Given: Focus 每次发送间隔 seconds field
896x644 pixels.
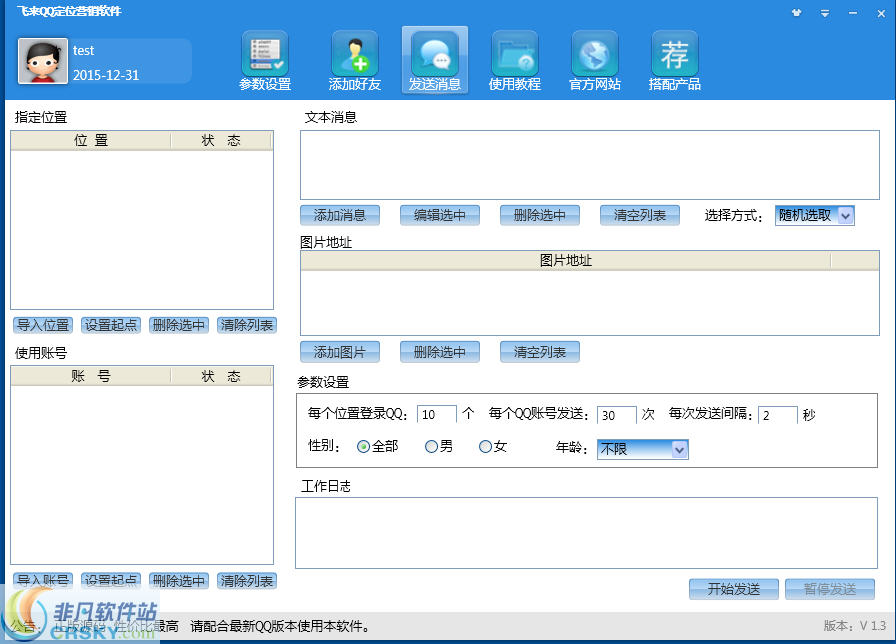Looking at the screenshot, I should 778,415.
